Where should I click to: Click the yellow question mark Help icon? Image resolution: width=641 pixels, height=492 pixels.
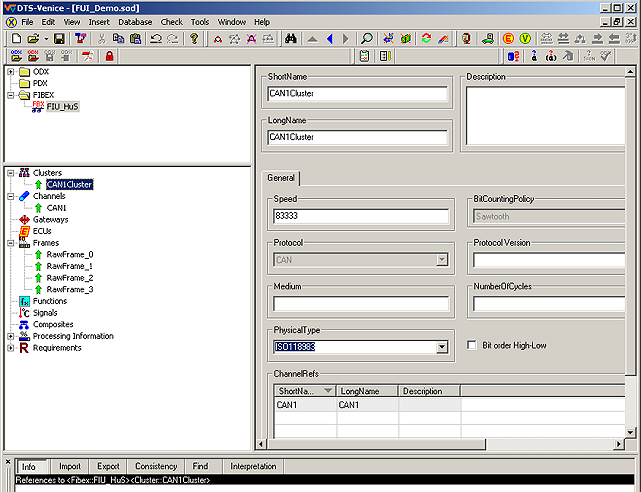(x=194, y=39)
